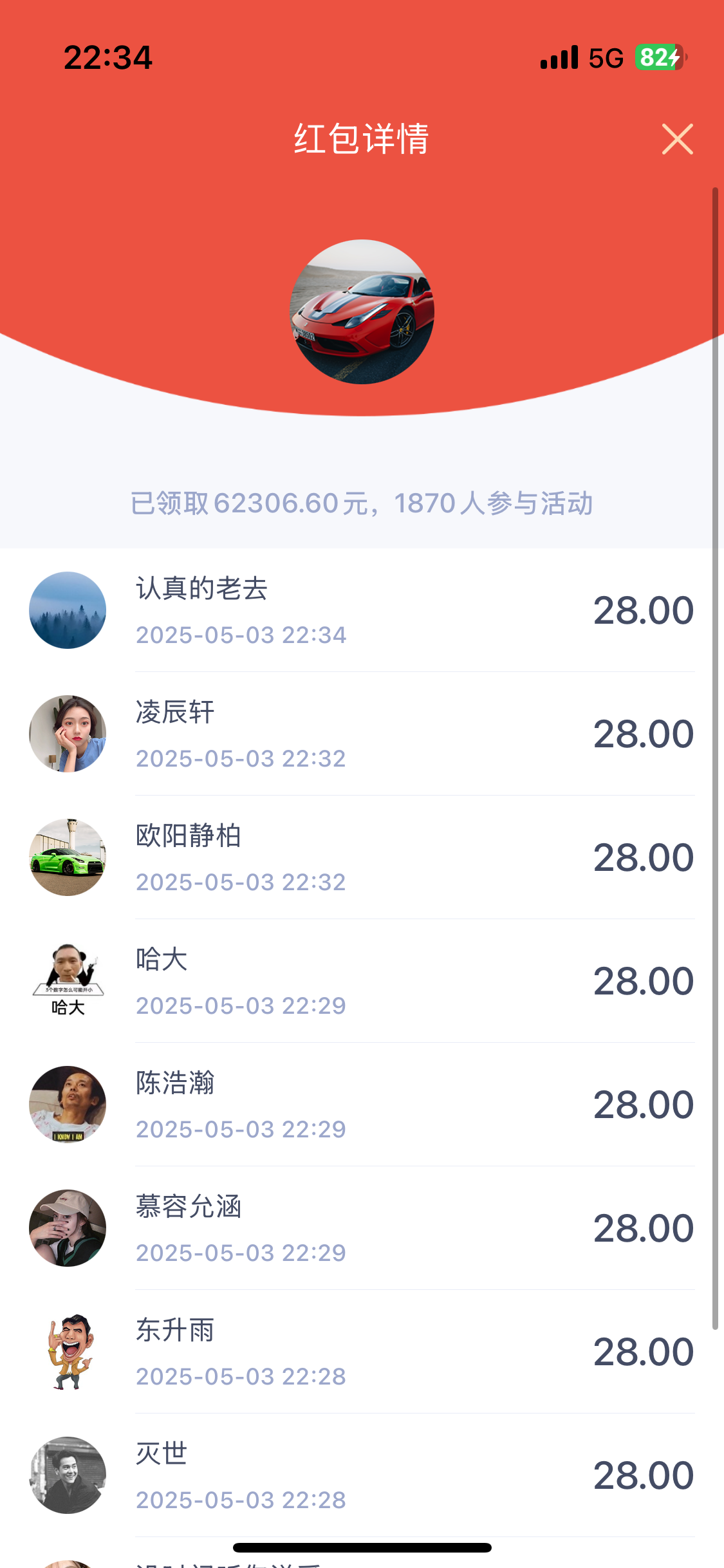724x1568 pixels.
Task: Tap the sender's red sports car avatar
Action: 362,312
